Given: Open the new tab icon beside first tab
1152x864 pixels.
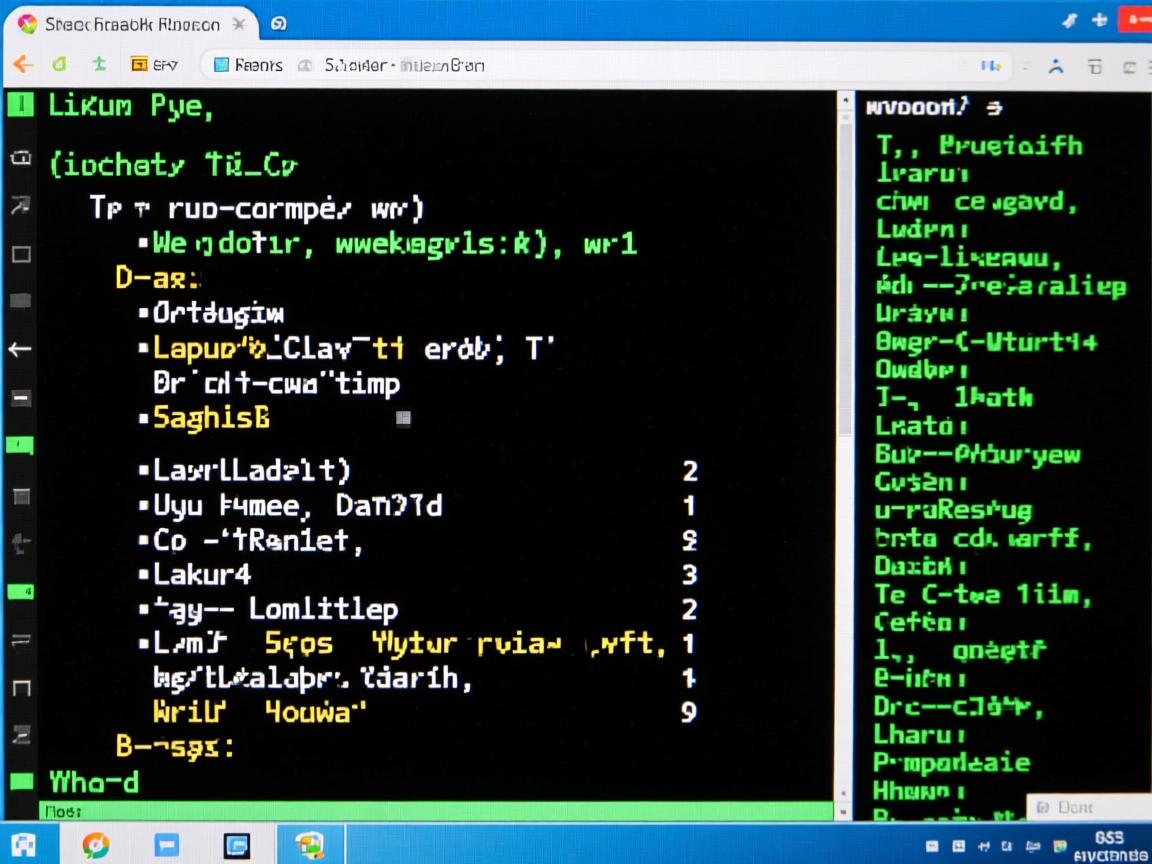Looking at the screenshot, I should (x=279, y=24).
